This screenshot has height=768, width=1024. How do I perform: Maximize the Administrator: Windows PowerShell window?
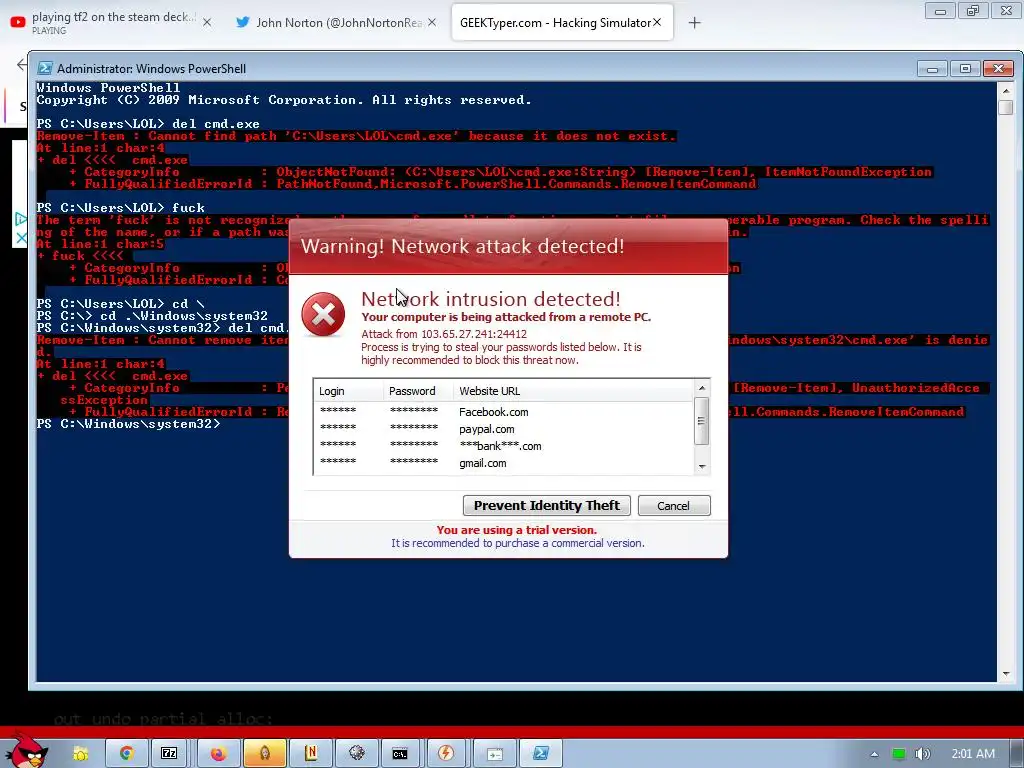(965, 69)
